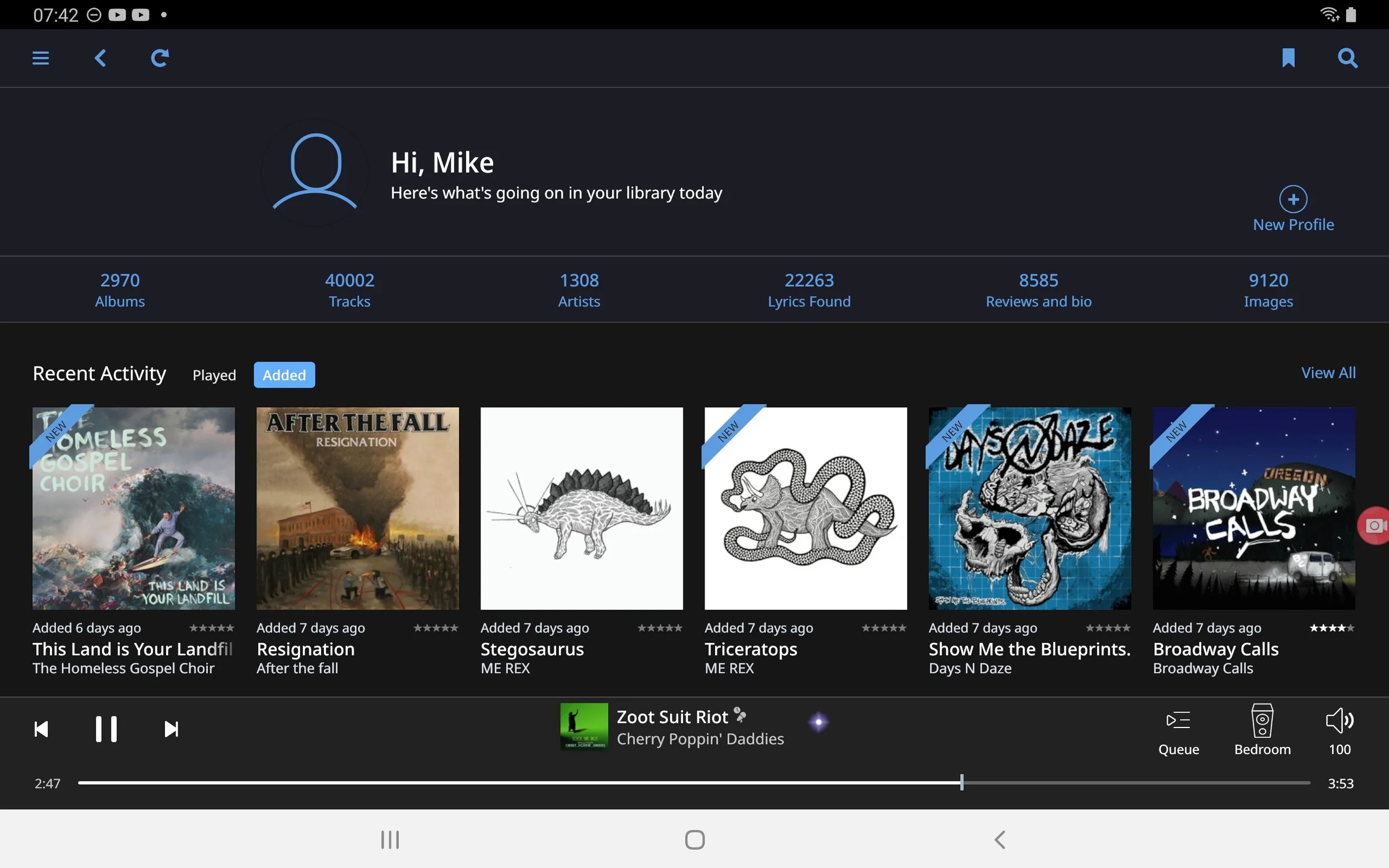Click the 3:53 track duration

(1340, 784)
